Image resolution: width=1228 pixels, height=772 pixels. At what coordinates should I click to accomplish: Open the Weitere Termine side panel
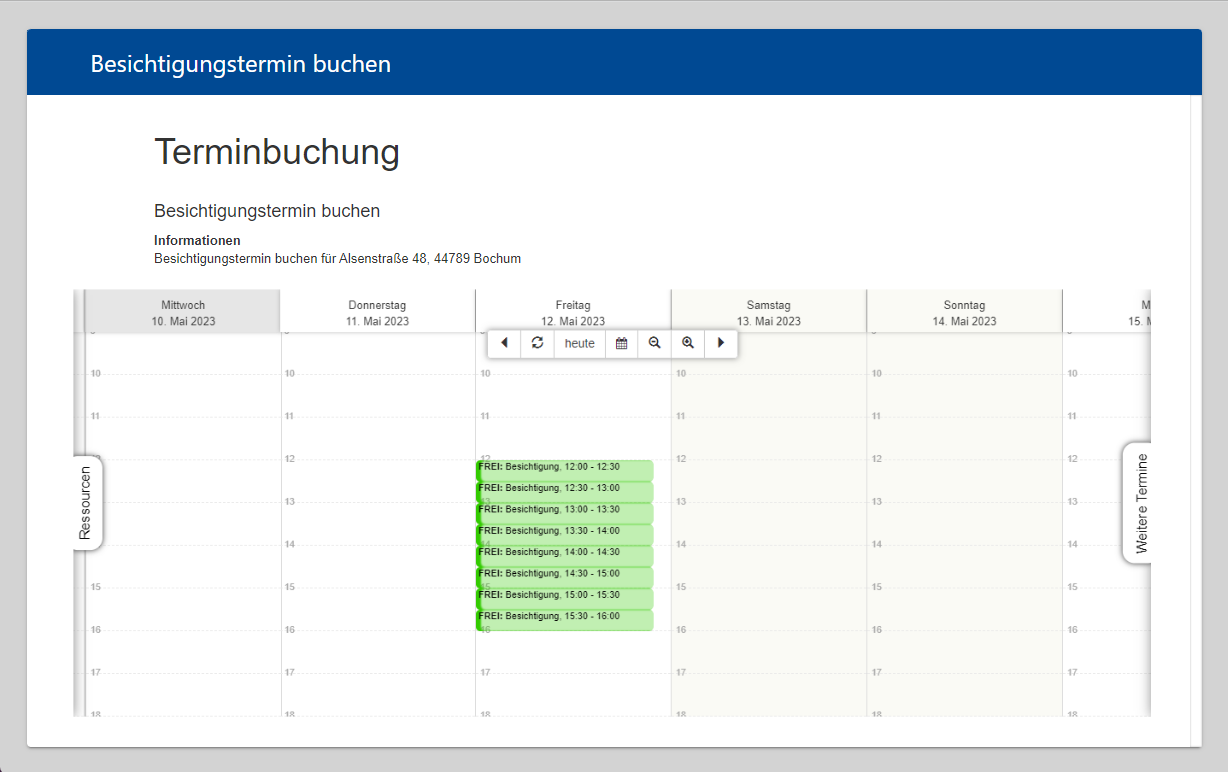pyautogui.click(x=1140, y=503)
